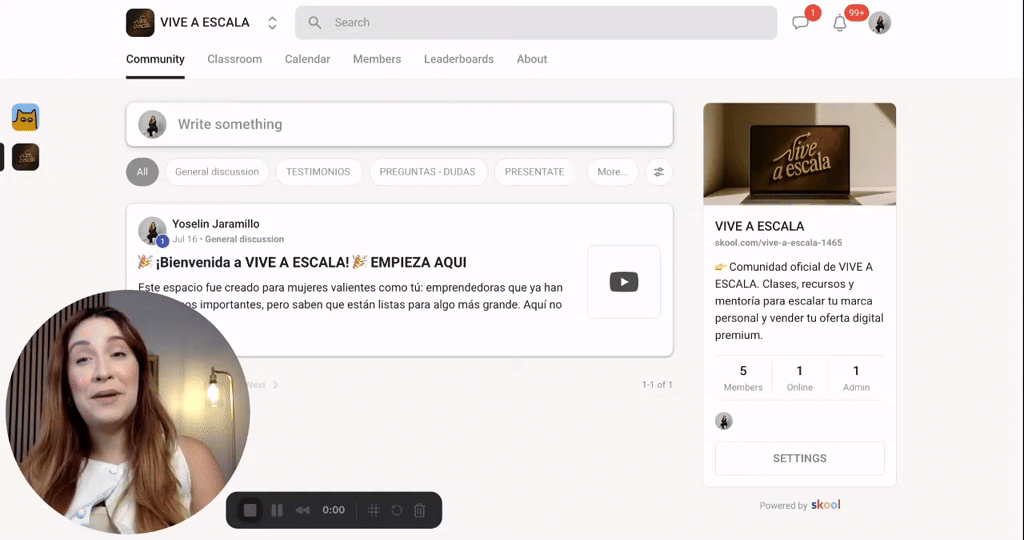The image size is (1024, 540).
Task: Open the community switcher arrows
Action: [272, 23]
